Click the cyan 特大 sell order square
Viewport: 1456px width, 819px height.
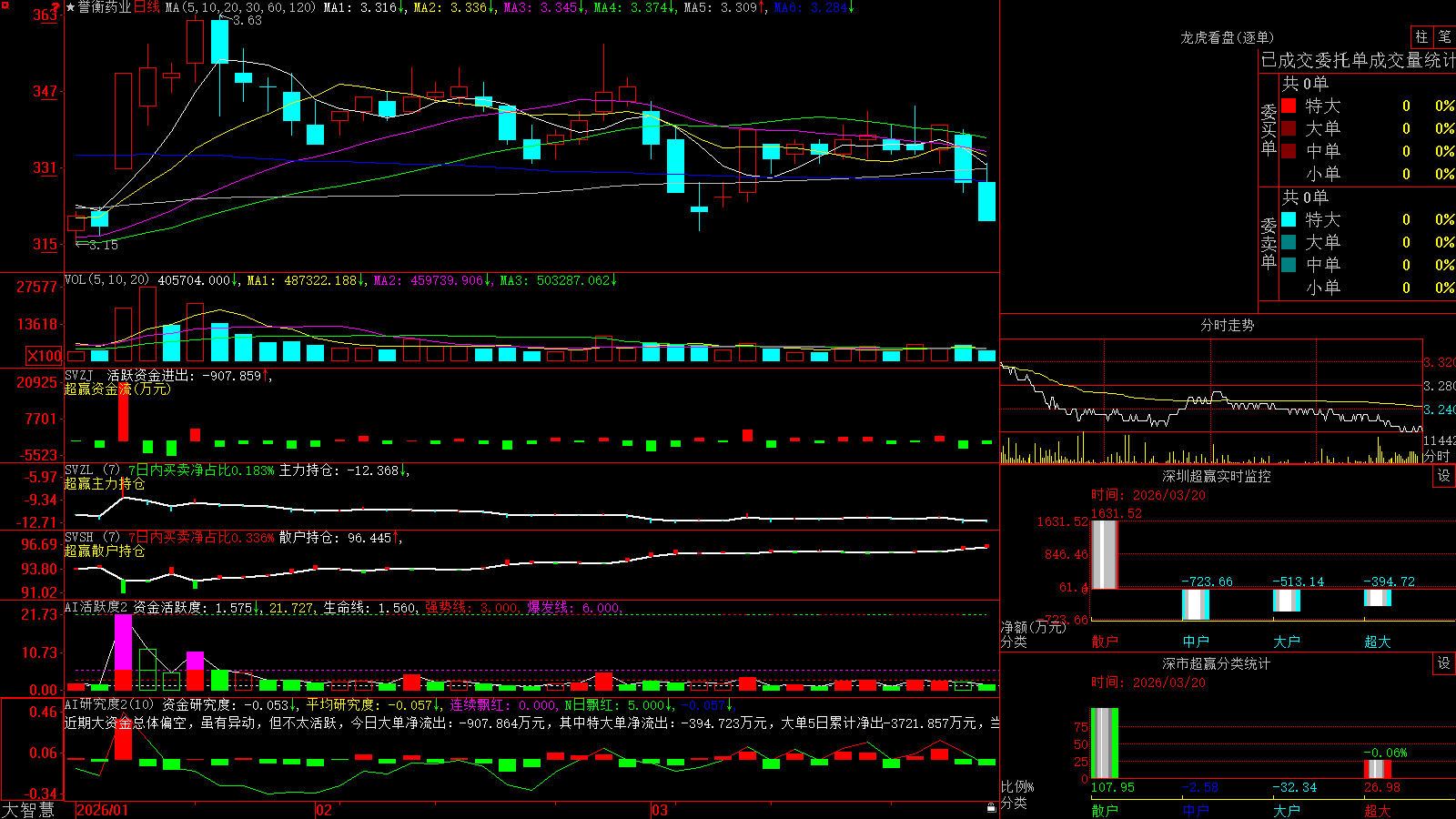[1289, 219]
